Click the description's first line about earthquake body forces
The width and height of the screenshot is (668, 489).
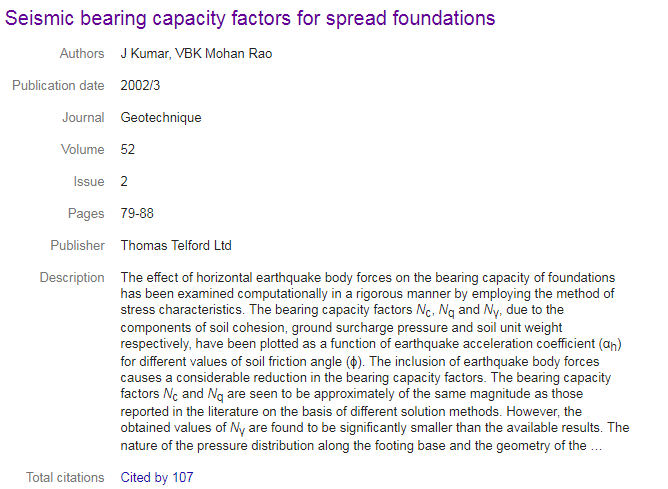[x=368, y=278]
